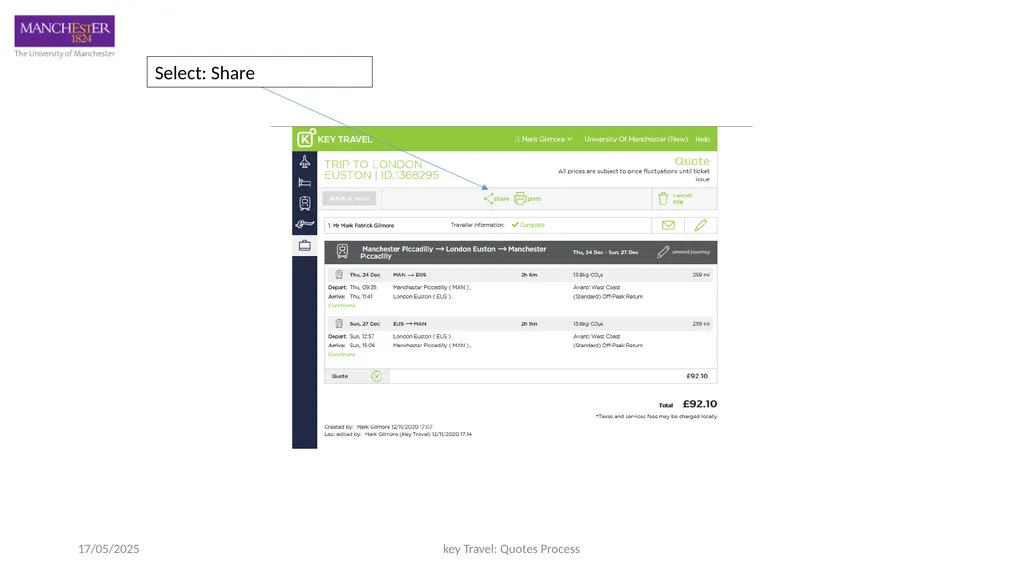The image size is (1024, 575).
Task: Click the 'TRIP TO LONDON EUSTON' title
Action: click(381, 170)
